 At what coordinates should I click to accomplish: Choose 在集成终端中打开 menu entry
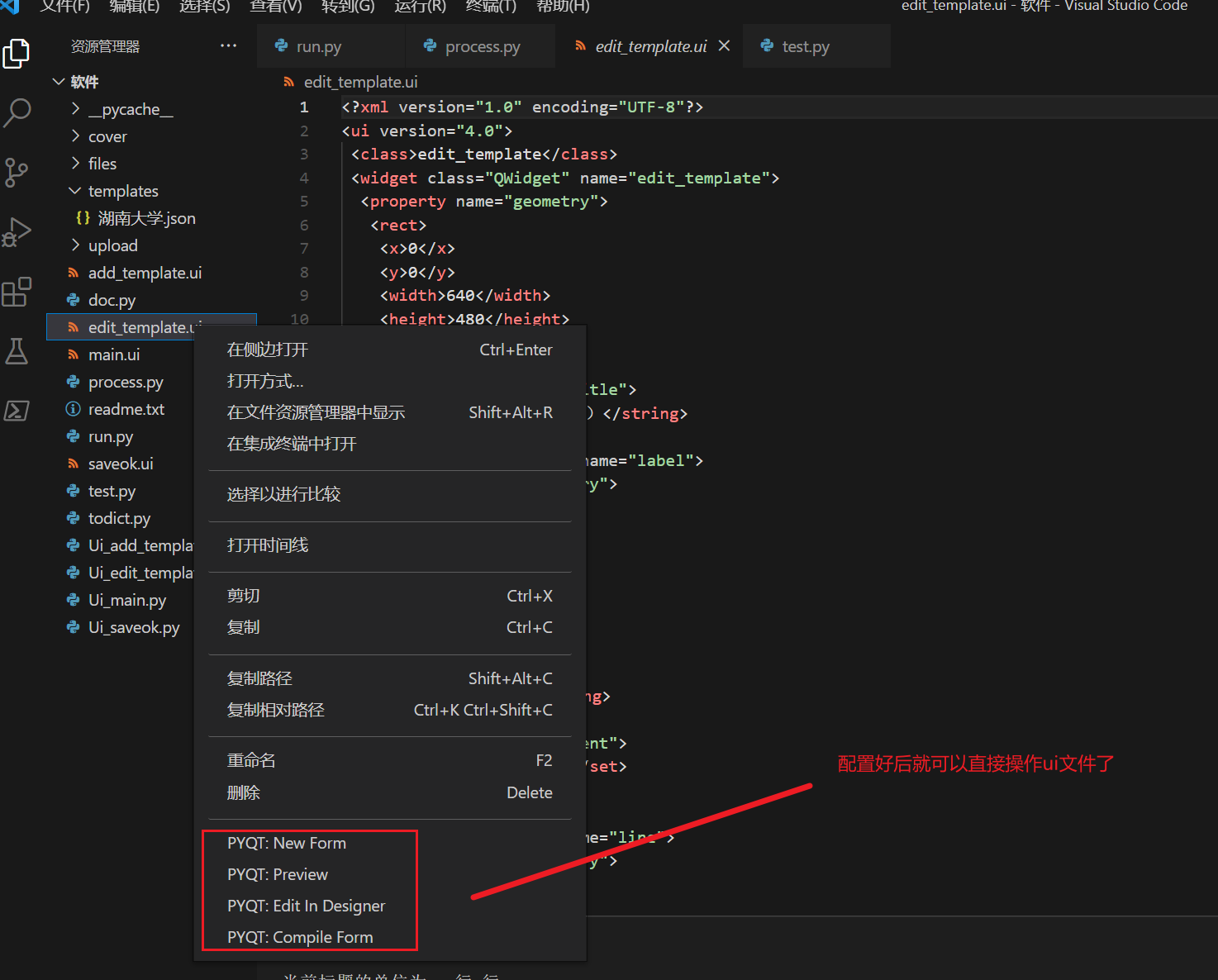tap(390, 444)
